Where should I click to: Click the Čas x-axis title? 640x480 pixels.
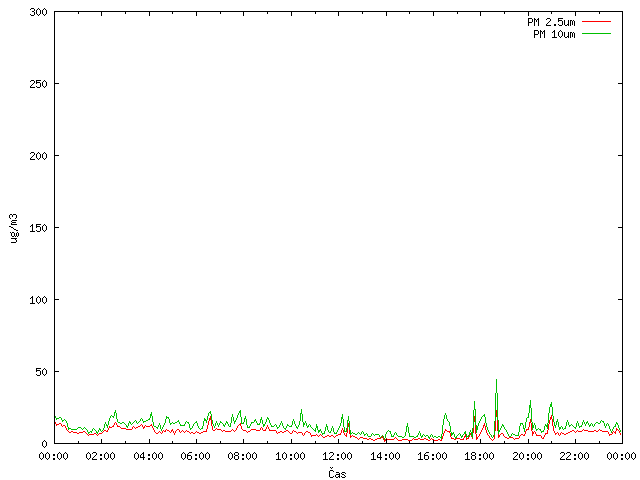(337, 473)
